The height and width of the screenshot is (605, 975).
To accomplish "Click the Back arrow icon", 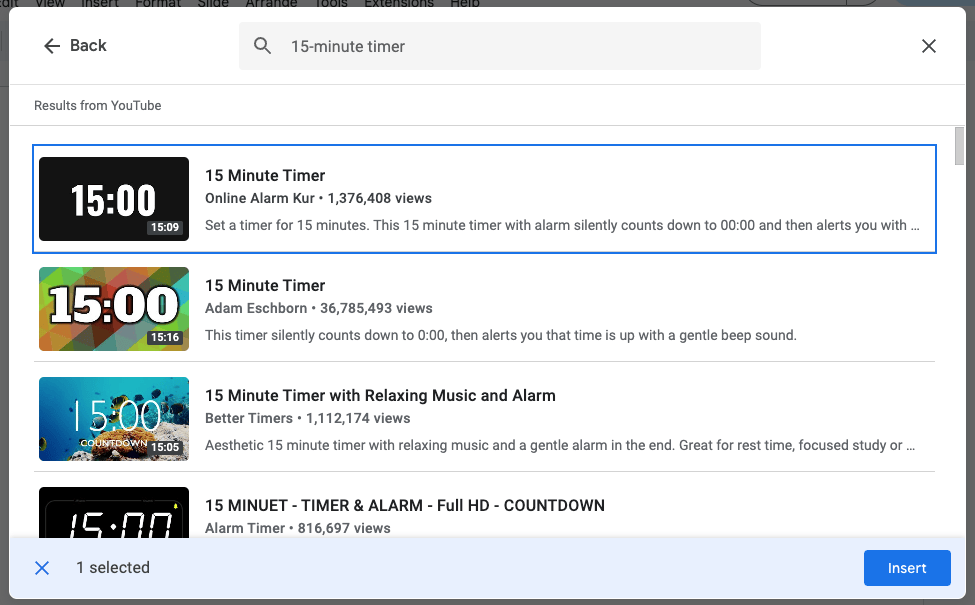I will [52, 45].
